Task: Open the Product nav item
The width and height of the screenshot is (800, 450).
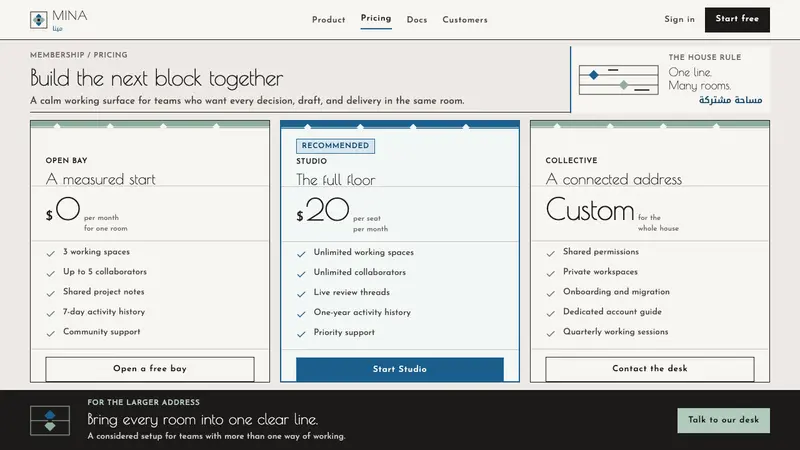Action: pyautogui.click(x=329, y=20)
